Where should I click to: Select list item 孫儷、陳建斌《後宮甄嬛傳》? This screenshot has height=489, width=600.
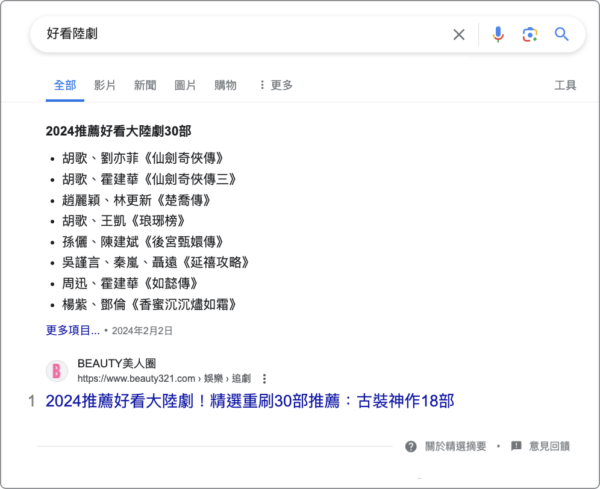tap(143, 242)
